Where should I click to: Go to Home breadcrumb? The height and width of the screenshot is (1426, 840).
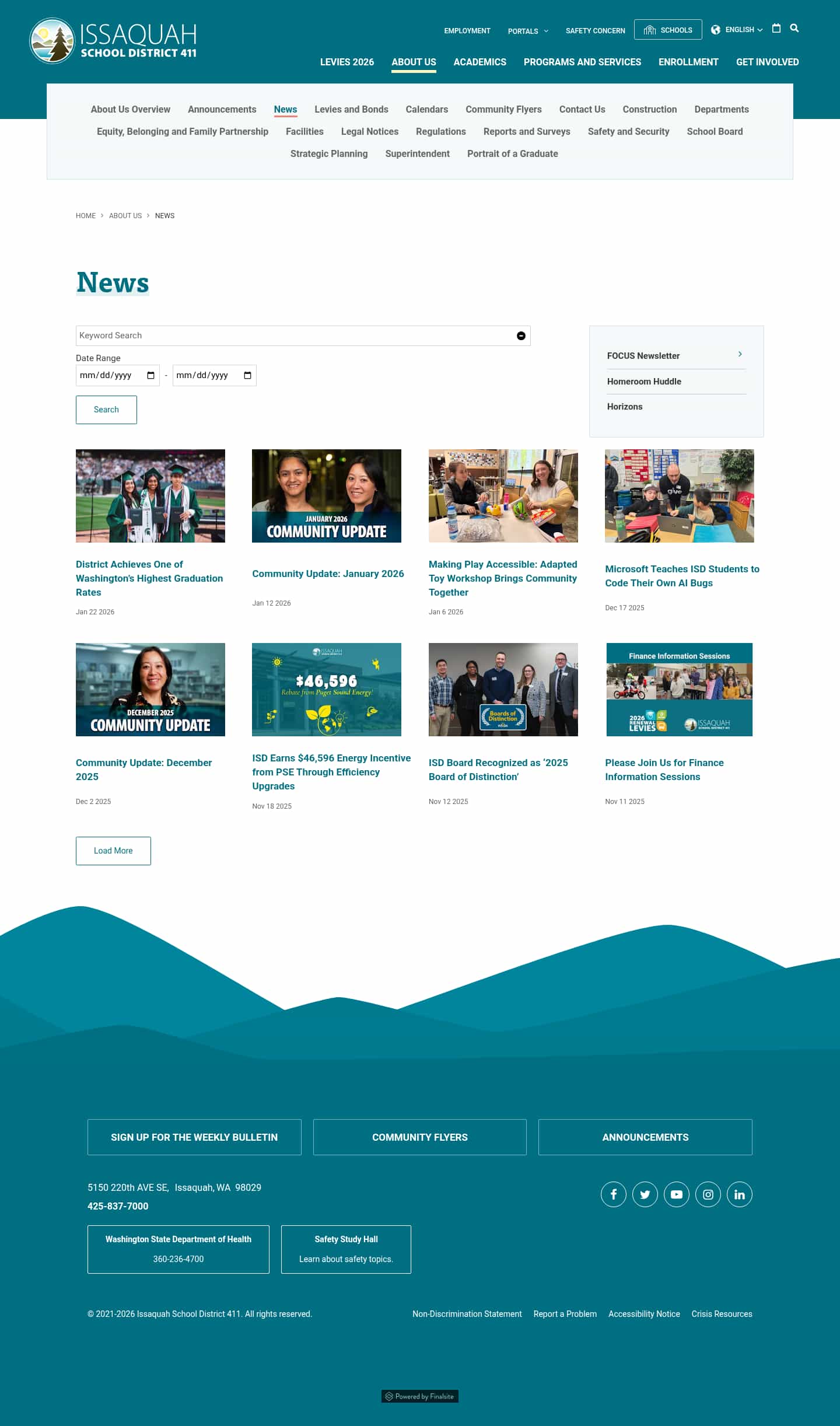(86, 216)
